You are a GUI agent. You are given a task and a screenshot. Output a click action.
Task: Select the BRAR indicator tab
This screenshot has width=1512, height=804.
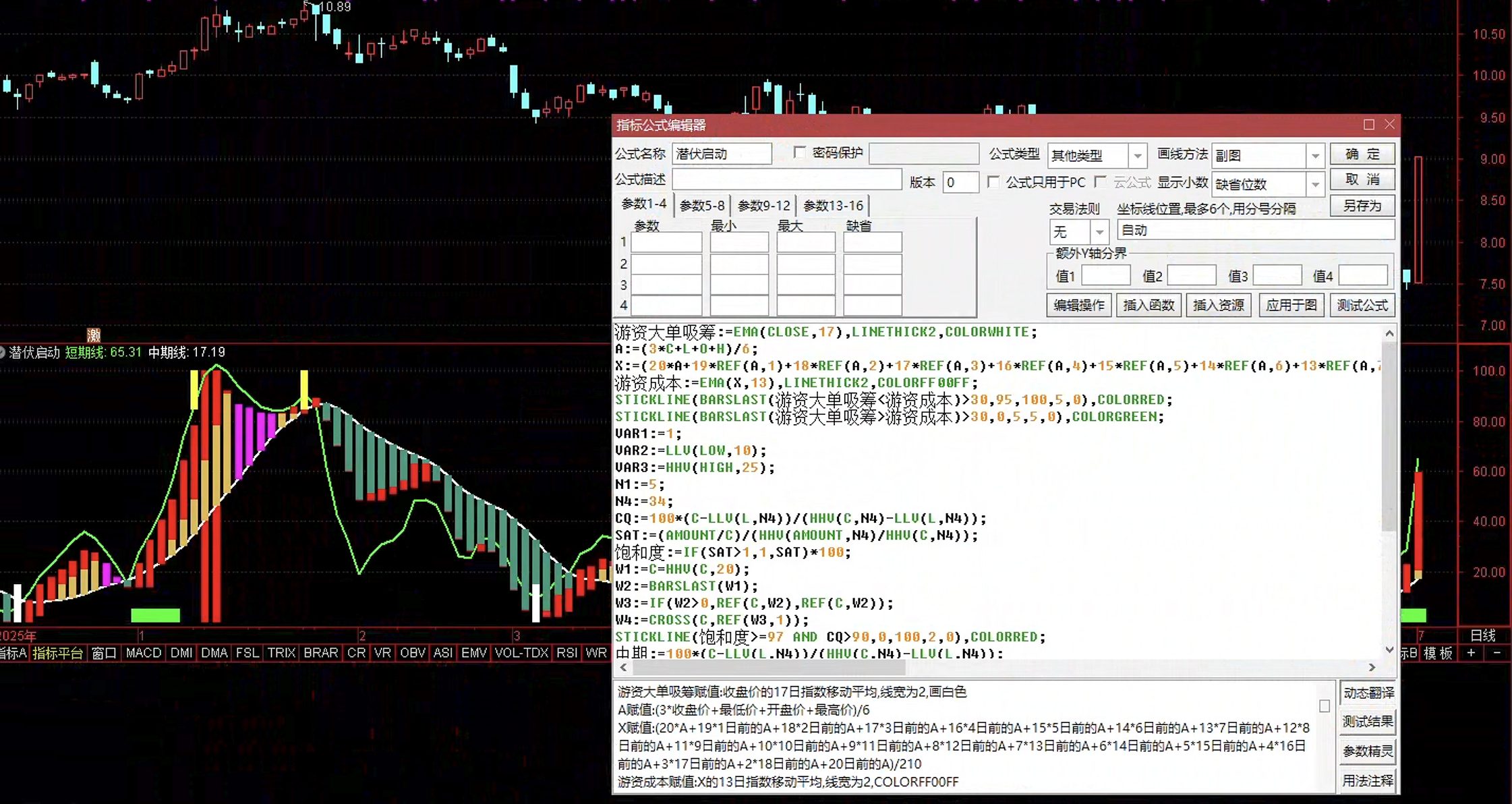(321, 653)
